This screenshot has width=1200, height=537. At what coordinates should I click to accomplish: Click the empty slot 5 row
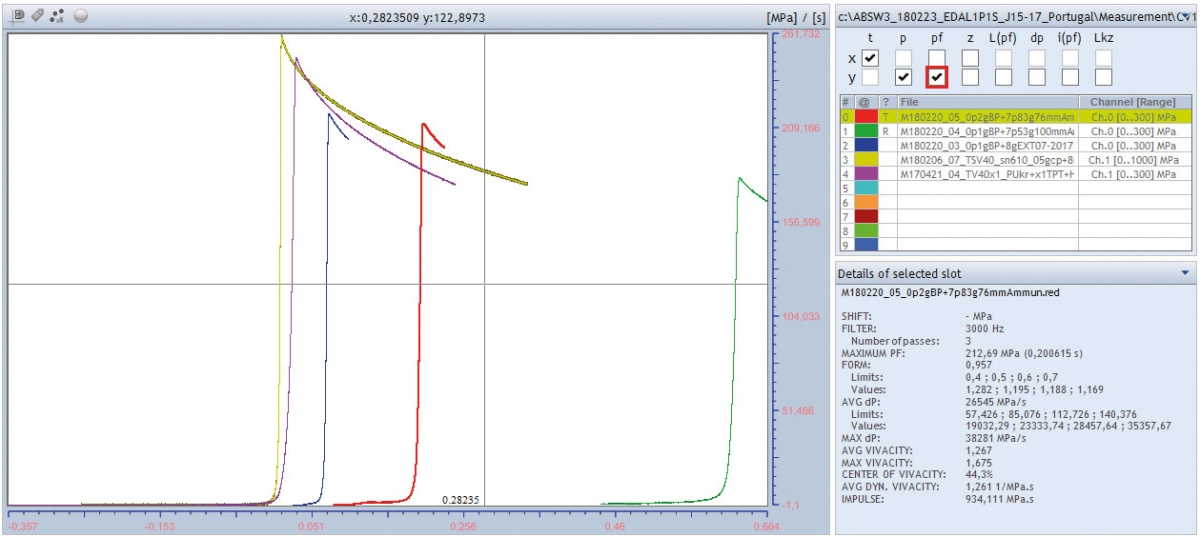986,188
